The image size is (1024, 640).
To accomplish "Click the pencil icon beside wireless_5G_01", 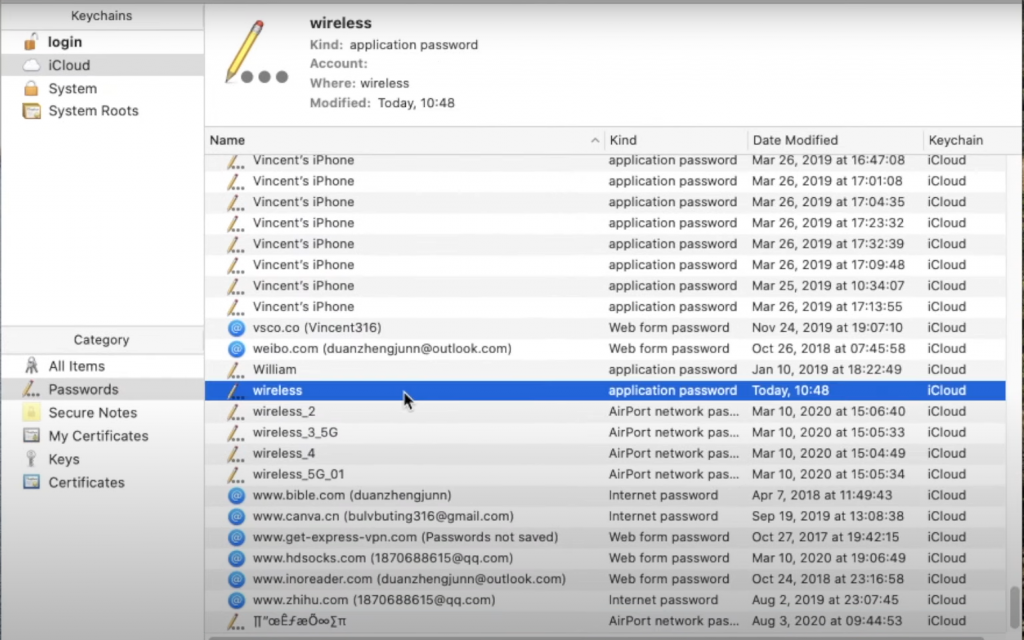I will [x=236, y=474].
